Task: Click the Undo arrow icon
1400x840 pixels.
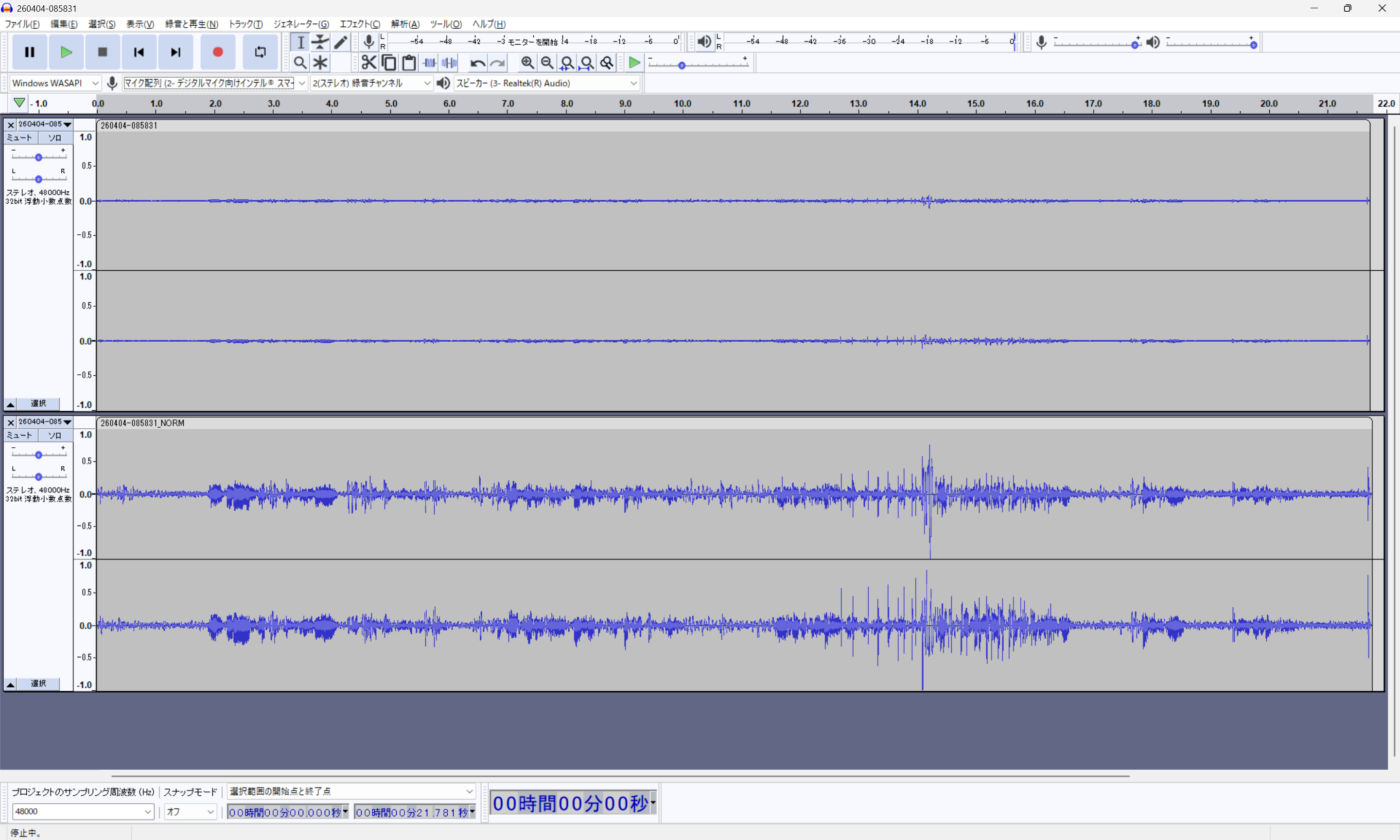Action: tap(477, 63)
